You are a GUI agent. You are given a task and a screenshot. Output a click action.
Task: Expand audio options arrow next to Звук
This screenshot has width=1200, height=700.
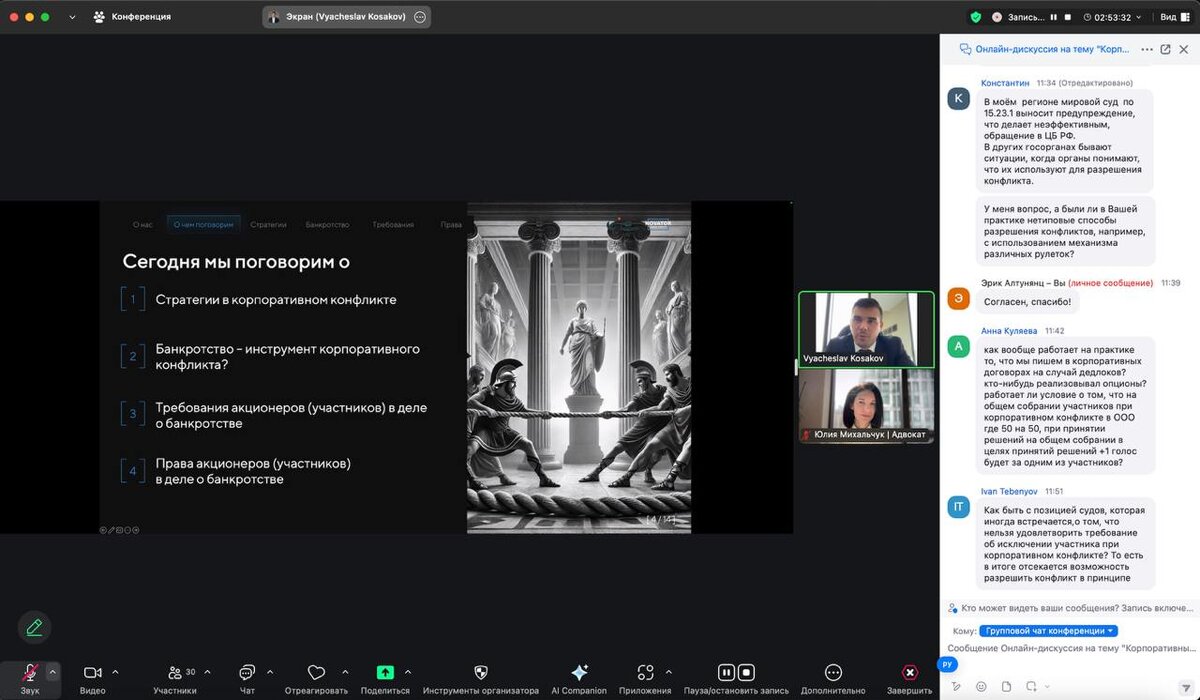pyautogui.click(x=53, y=671)
